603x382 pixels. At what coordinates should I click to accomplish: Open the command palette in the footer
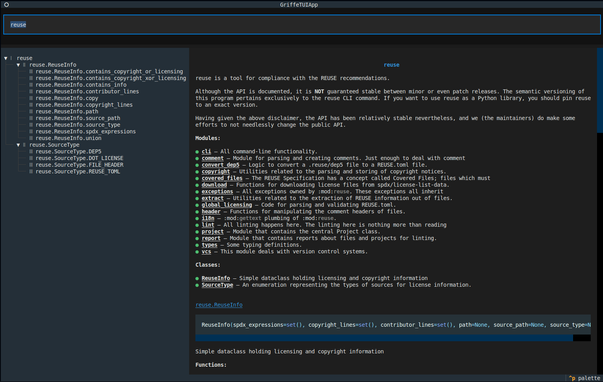[x=585, y=378]
